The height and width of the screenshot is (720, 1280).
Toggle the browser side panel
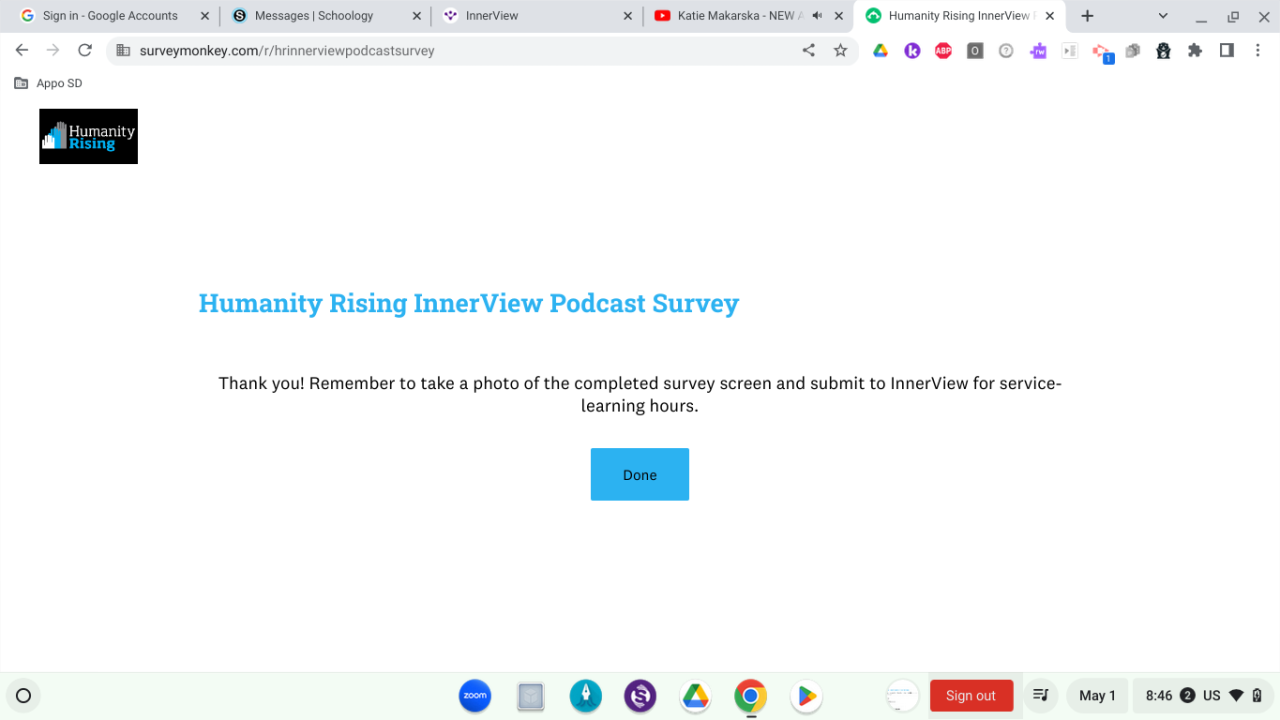[1227, 51]
